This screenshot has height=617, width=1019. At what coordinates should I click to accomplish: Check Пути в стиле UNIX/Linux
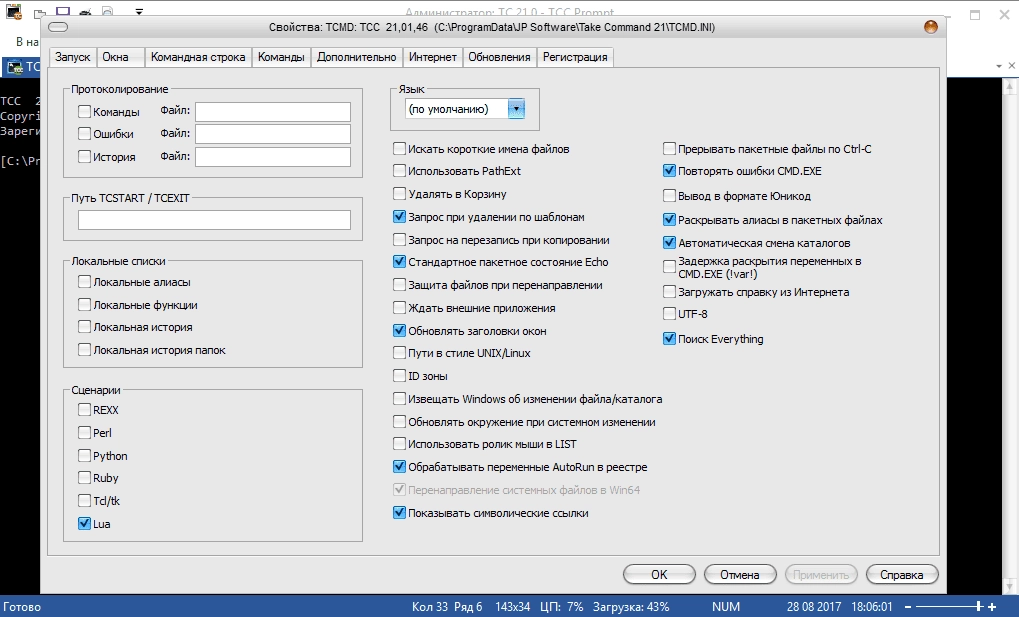[399, 353]
